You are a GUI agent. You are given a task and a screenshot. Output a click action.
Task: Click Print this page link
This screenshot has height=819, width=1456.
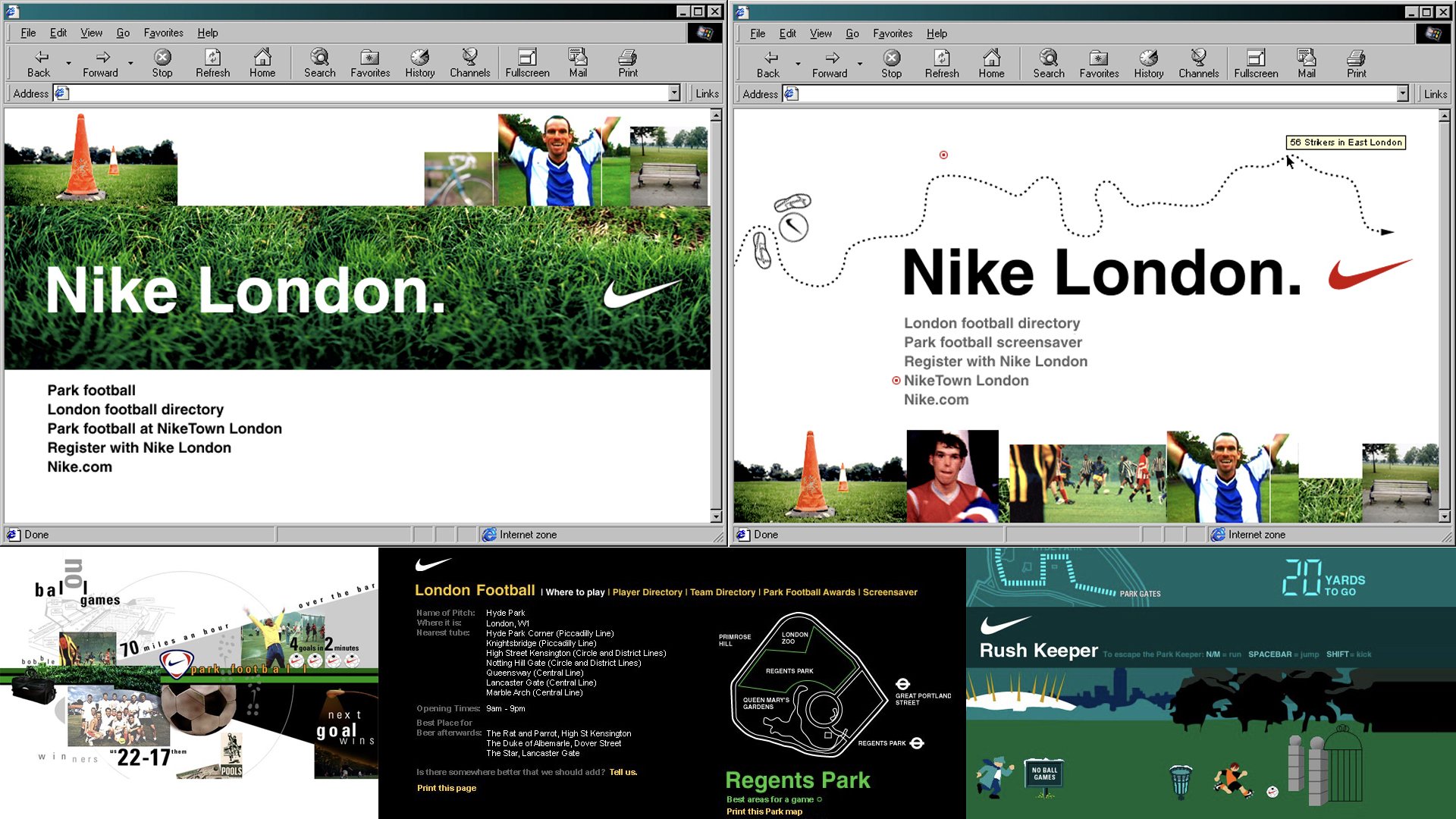(x=447, y=788)
